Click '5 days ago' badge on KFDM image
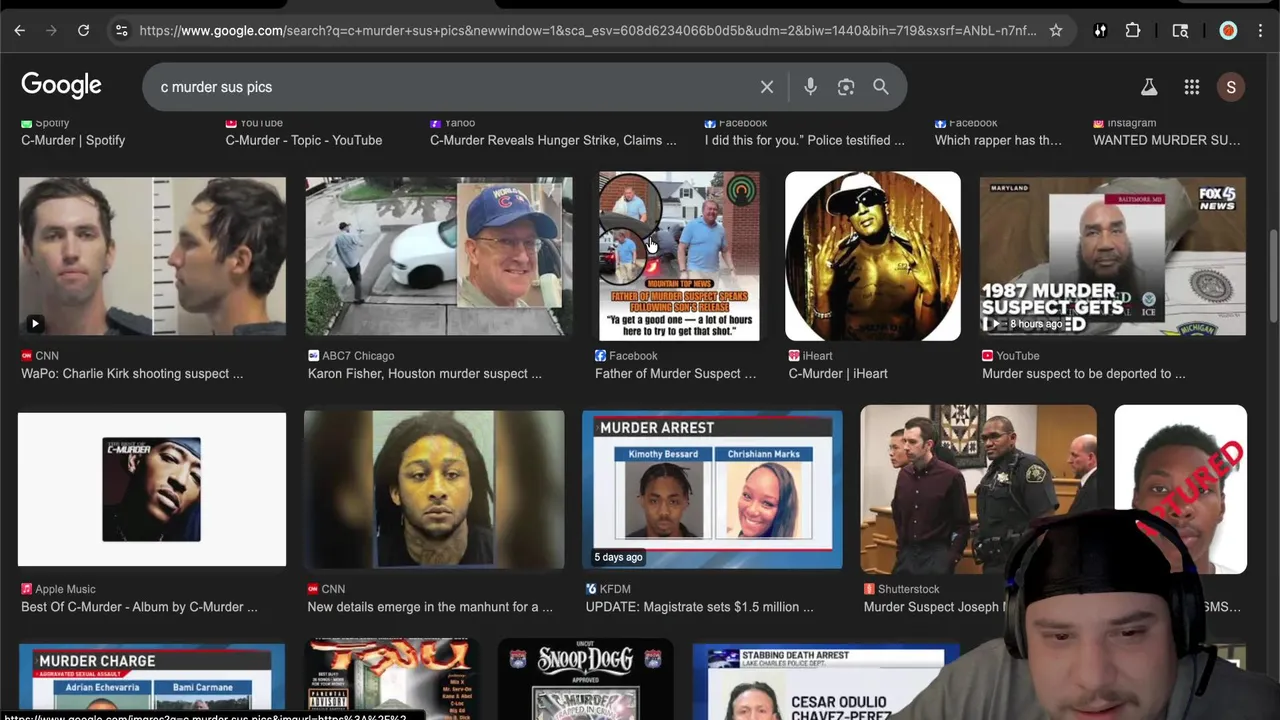1280x720 pixels. coord(618,557)
